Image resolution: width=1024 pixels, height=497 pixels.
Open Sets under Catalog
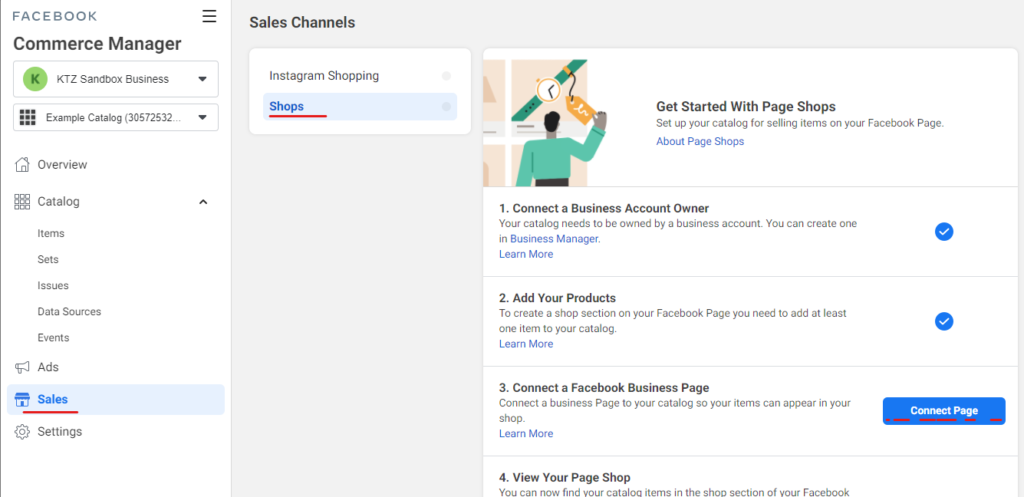tap(48, 259)
